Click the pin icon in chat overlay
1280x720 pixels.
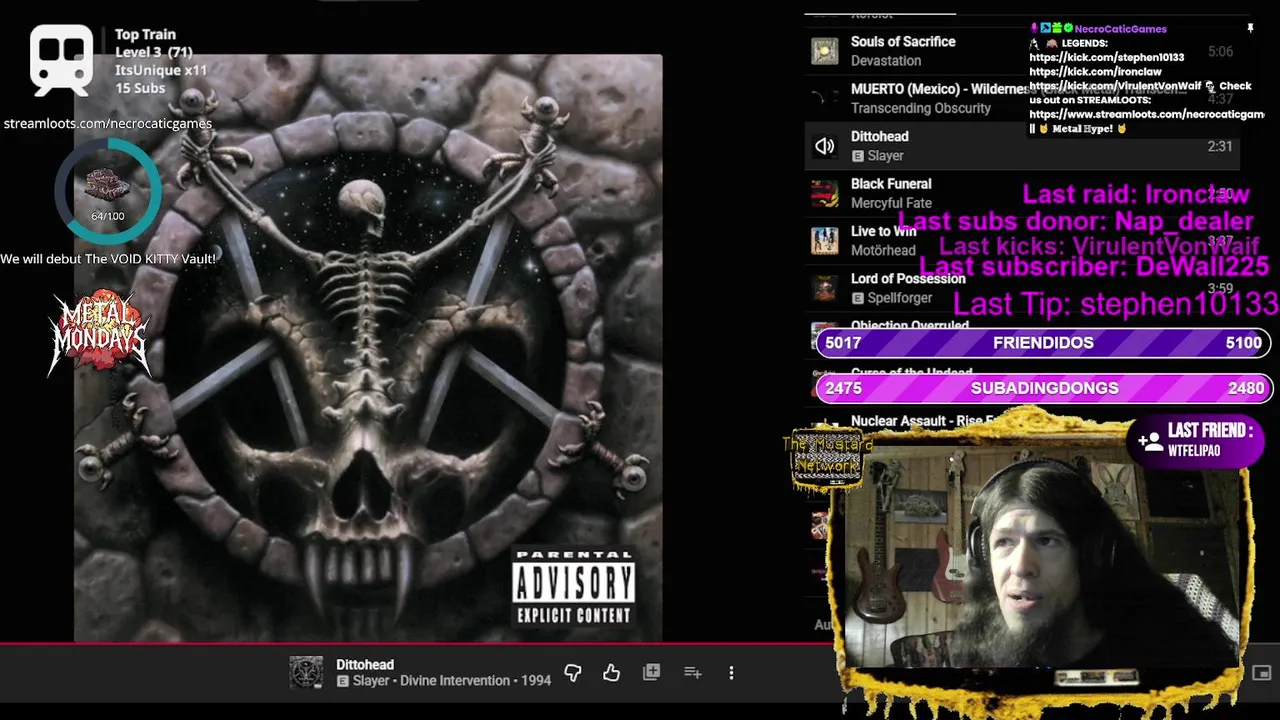(1250, 29)
